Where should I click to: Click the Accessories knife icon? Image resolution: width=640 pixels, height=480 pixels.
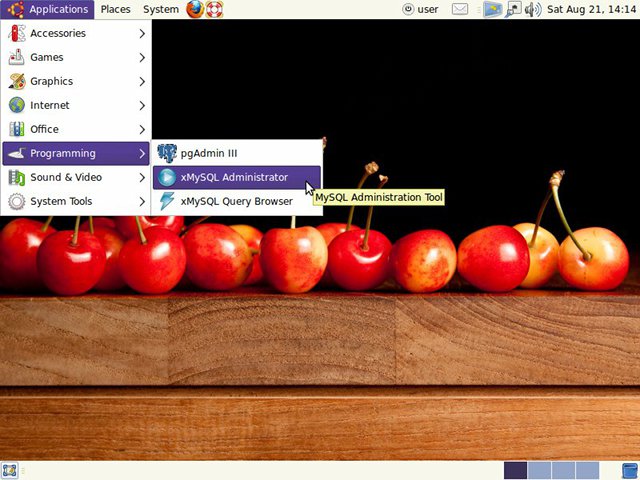[17, 33]
